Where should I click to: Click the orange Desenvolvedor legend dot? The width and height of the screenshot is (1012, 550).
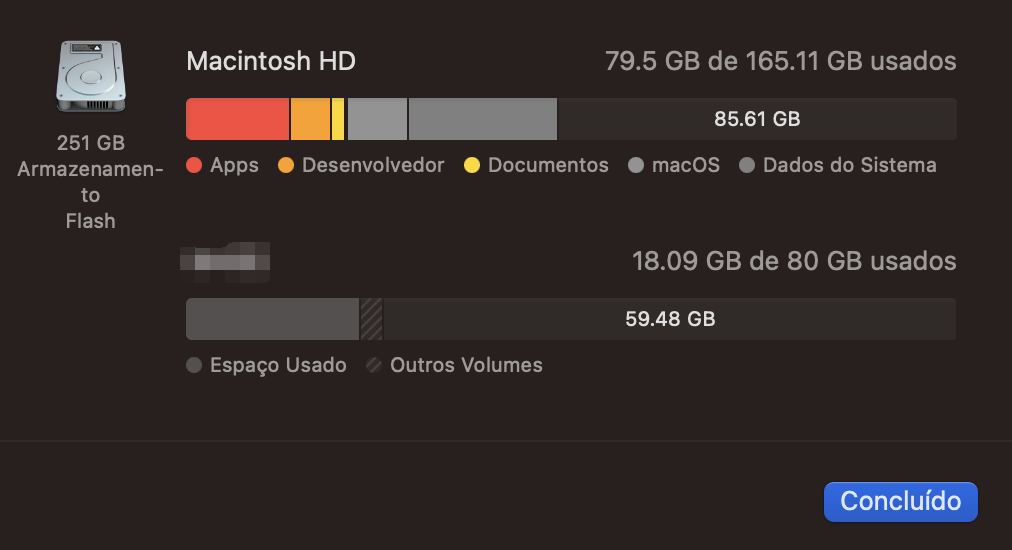[286, 166]
